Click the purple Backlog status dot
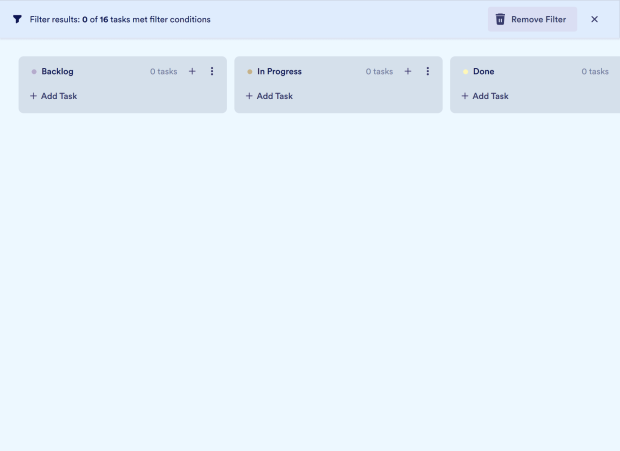 34,72
